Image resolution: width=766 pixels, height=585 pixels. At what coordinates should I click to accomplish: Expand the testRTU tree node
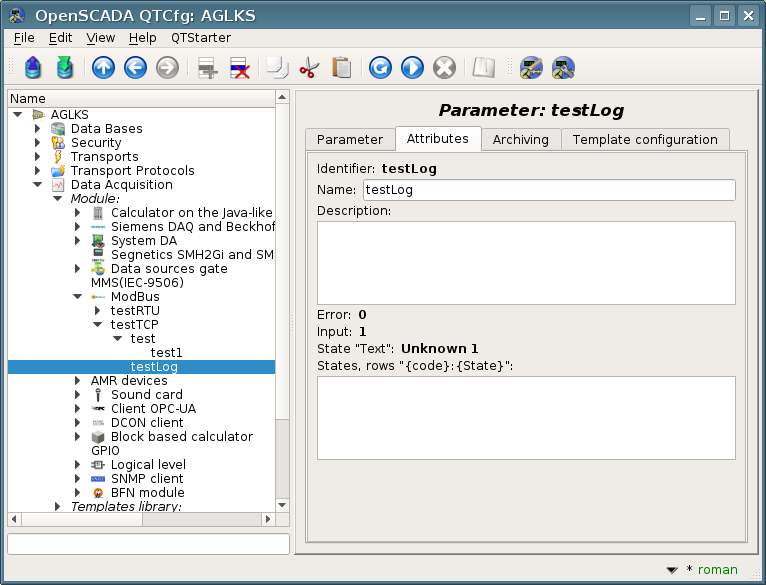click(x=97, y=311)
